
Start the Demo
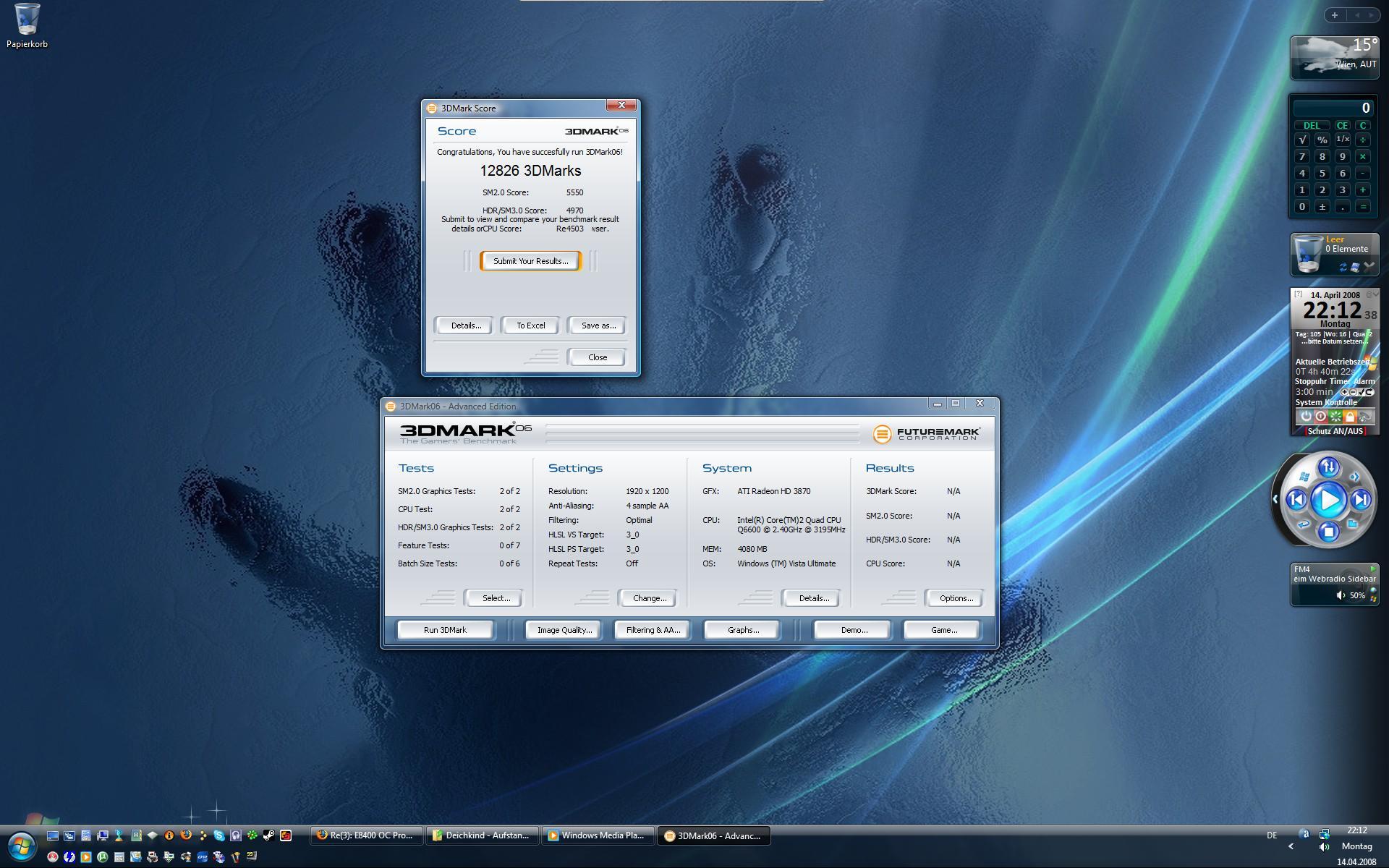854,630
